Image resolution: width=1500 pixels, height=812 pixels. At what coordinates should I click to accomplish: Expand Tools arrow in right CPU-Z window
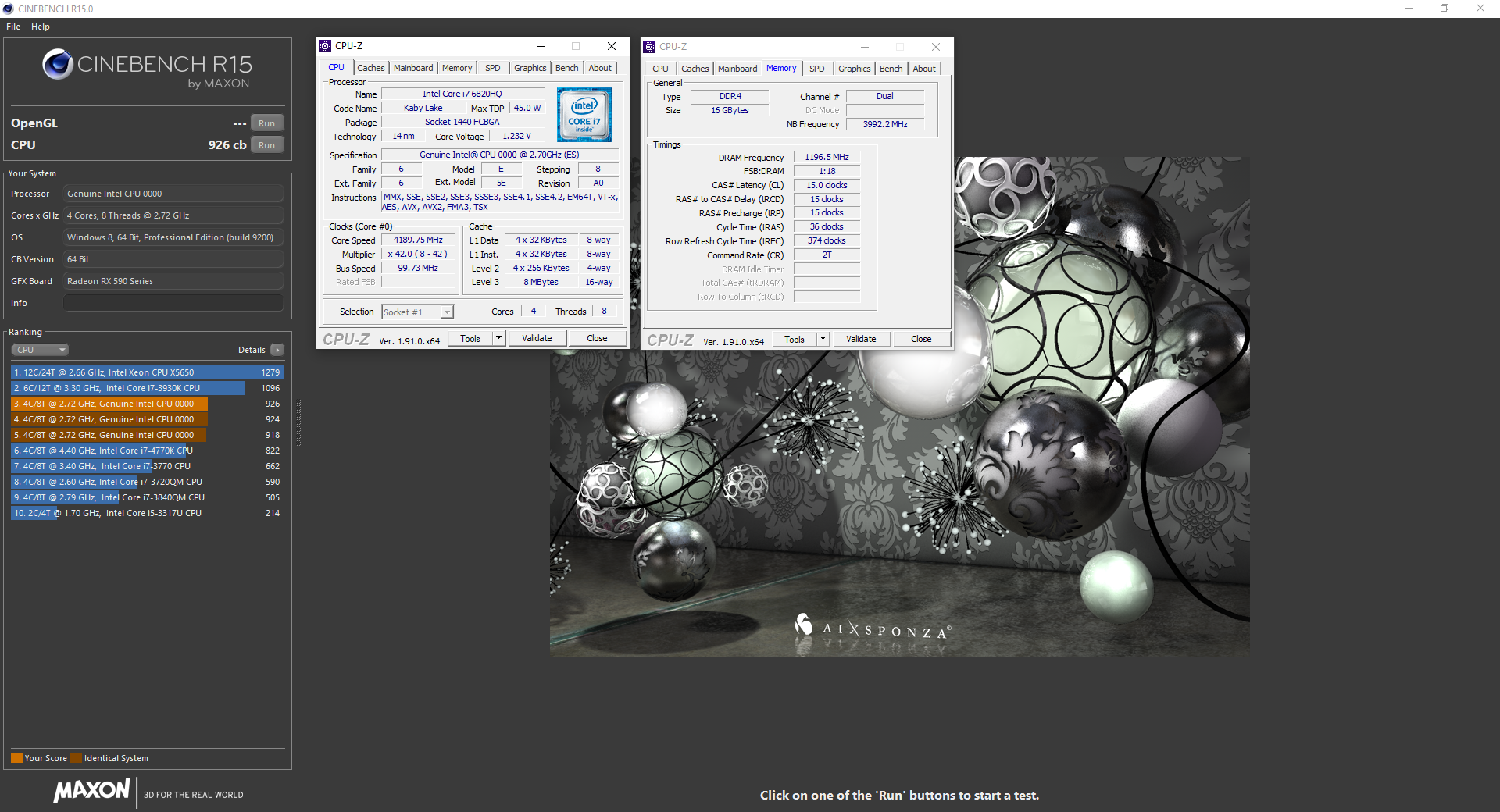click(x=823, y=339)
